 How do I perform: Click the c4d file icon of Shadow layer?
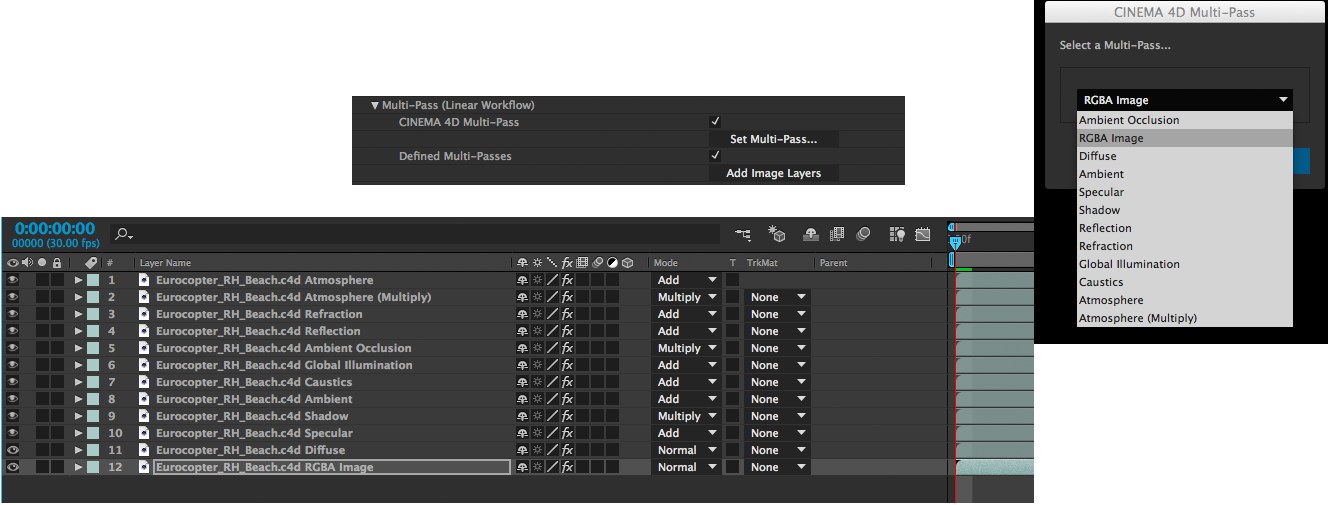coord(144,416)
